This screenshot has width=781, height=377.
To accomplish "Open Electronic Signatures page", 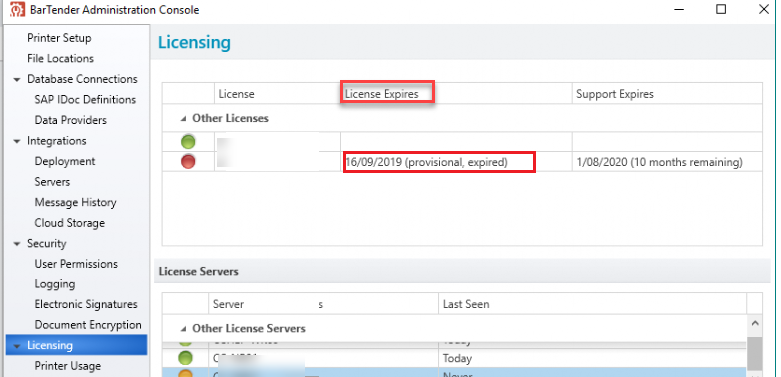I will coord(86,304).
